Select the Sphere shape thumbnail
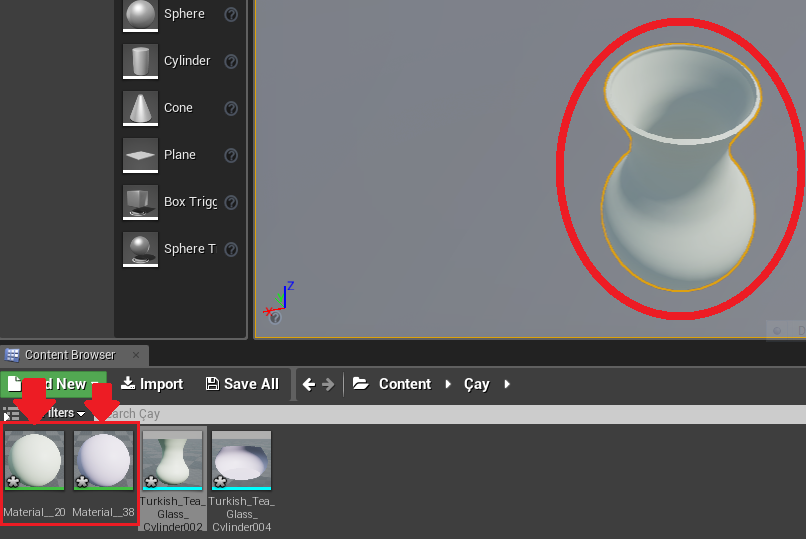The width and height of the screenshot is (806, 539). pyautogui.click(x=140, y=15)
